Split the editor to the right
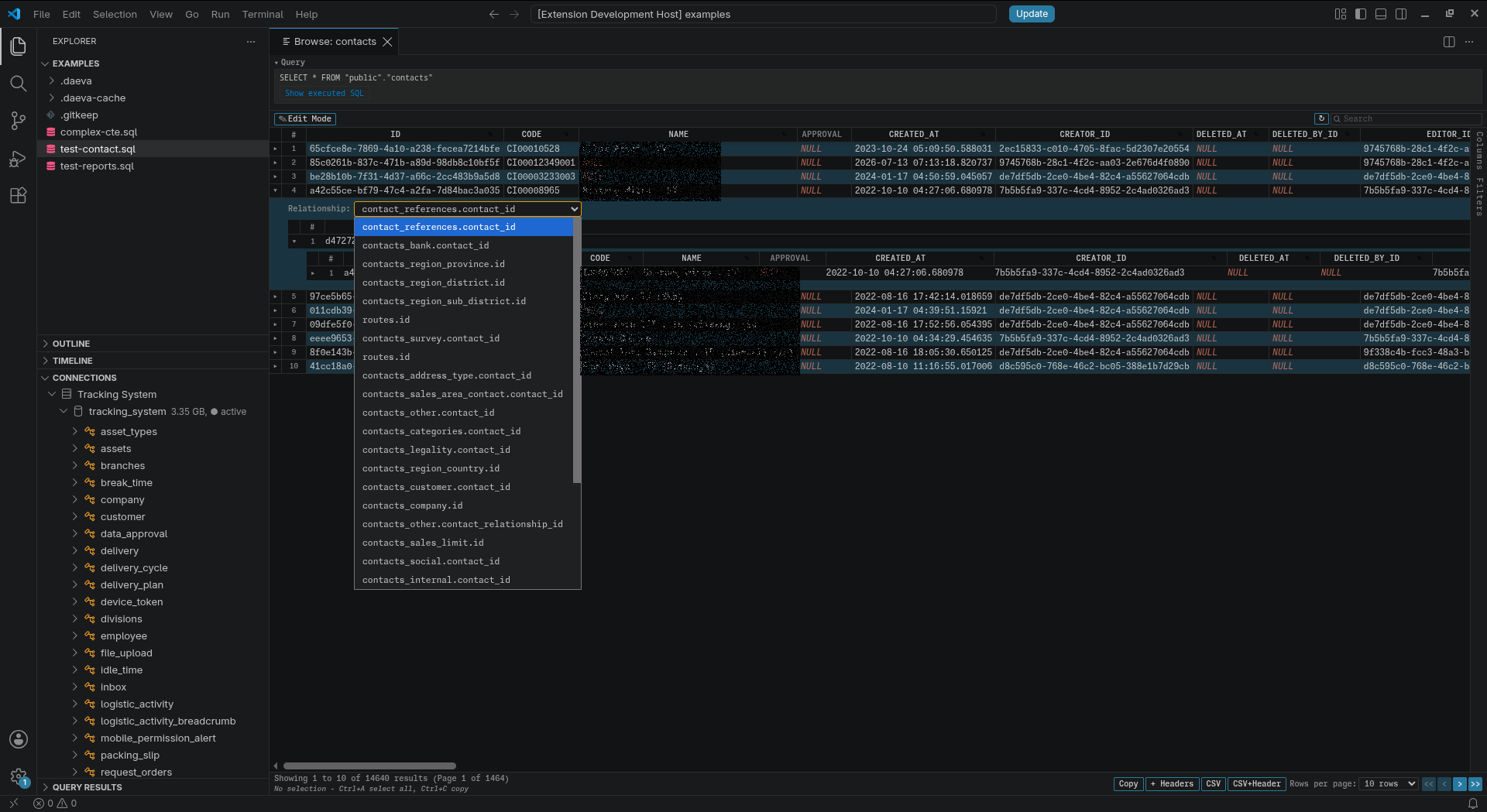1487x812 pixels. pos(1449,42)
